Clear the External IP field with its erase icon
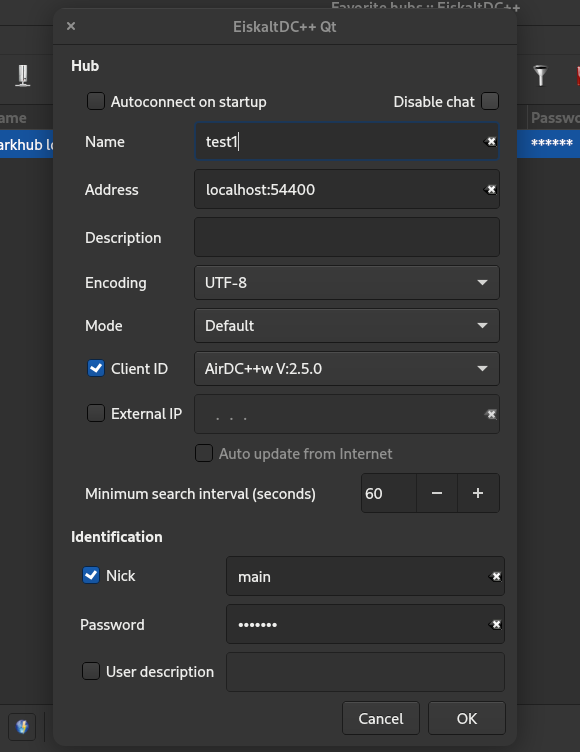580x752 pixels. point(490,414)
